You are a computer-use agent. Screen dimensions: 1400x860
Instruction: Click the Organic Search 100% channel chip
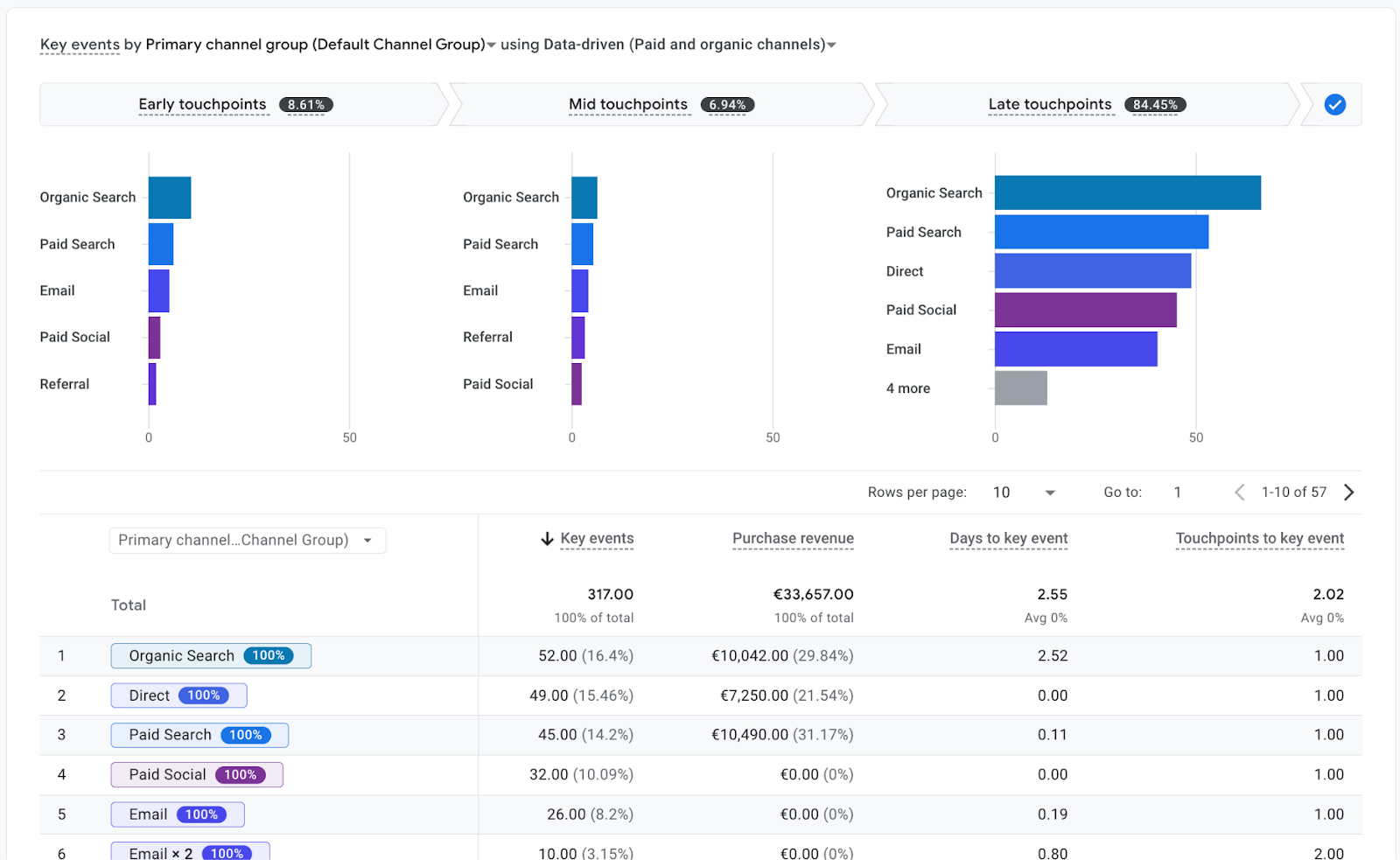210,655
